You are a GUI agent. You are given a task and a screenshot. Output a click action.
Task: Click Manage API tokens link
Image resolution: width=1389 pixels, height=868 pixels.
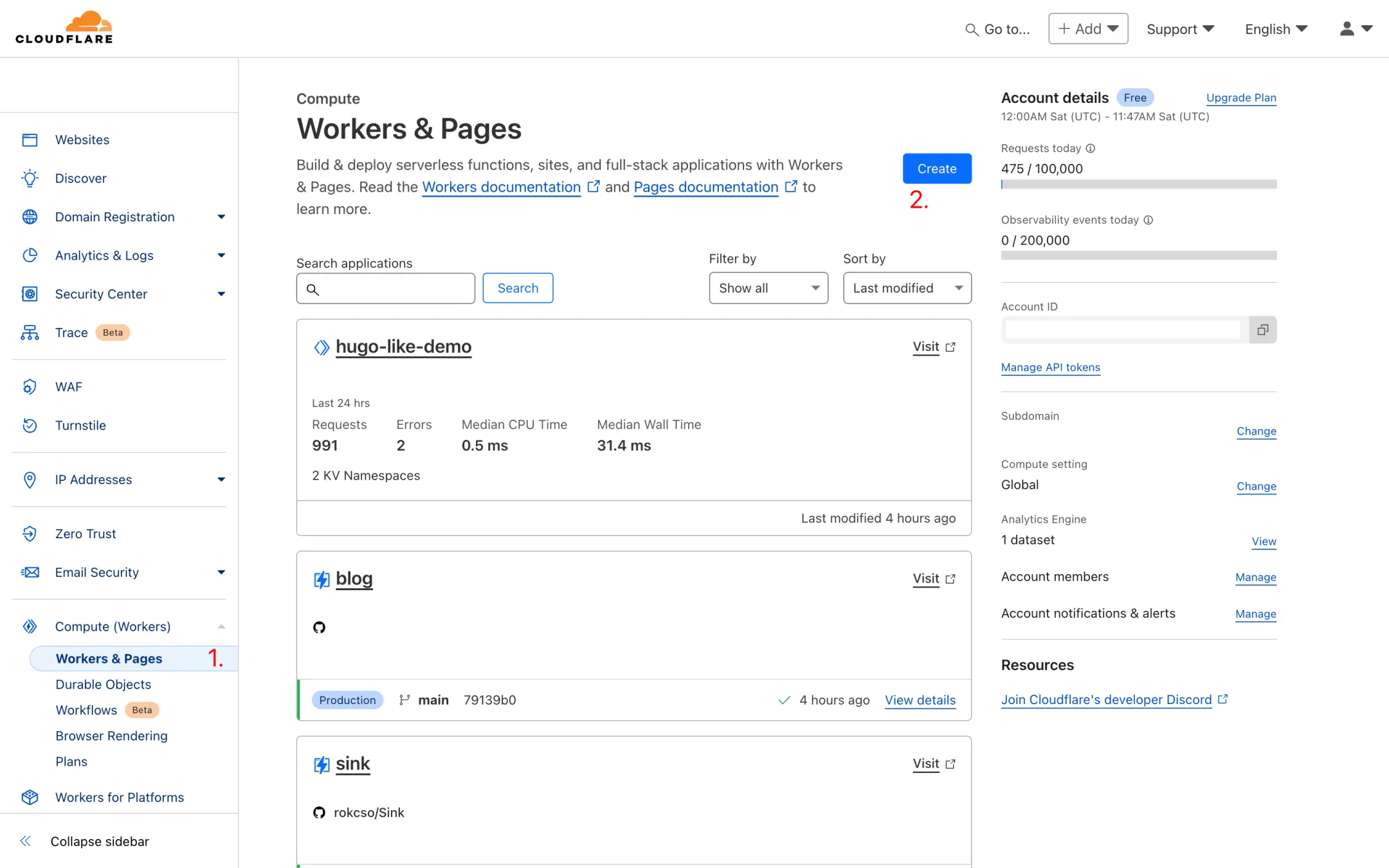tap(1051, 367)
